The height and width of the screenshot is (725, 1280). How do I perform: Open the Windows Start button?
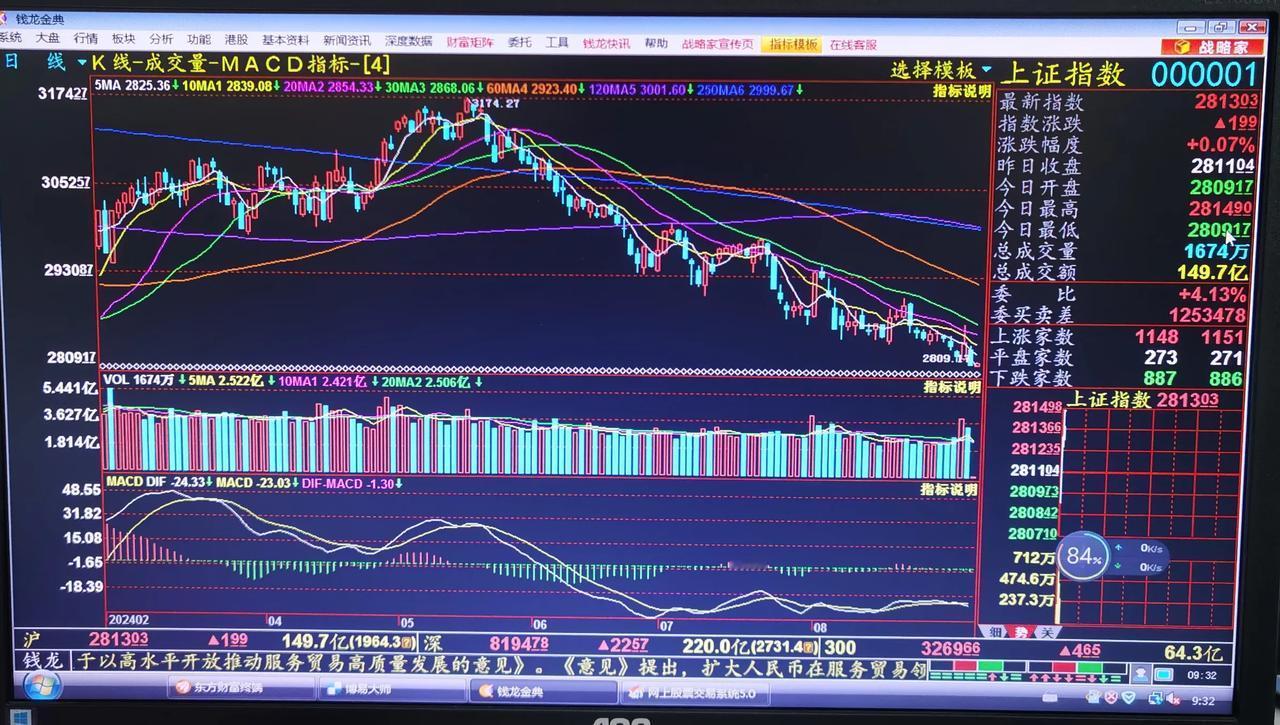[x=42, y=687]
